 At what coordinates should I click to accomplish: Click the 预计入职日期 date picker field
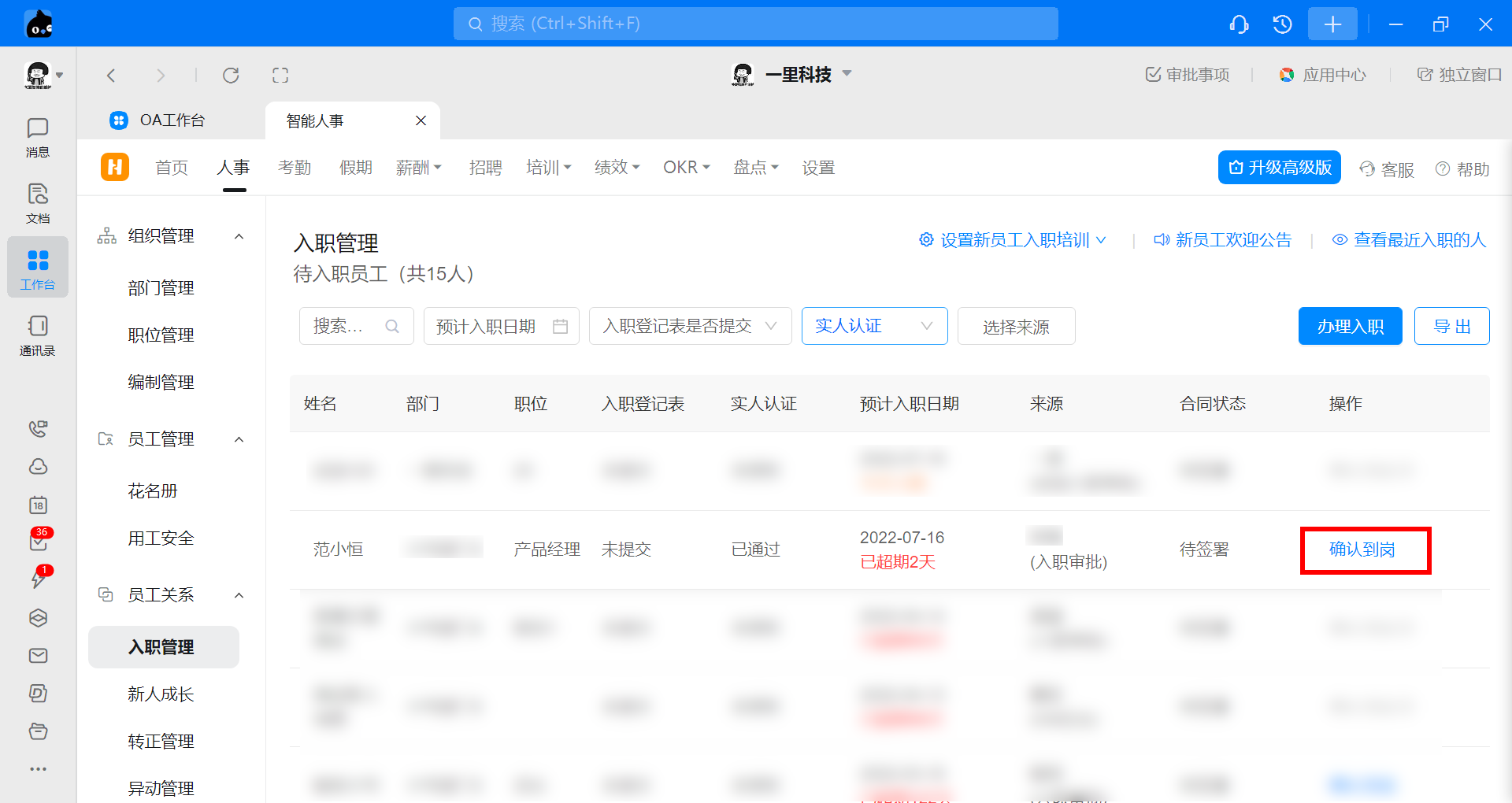501,326
